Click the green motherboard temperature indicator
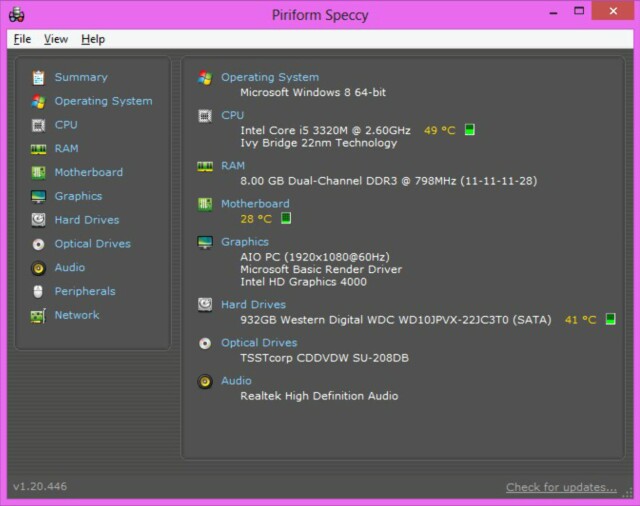 [x=286, y=218]
